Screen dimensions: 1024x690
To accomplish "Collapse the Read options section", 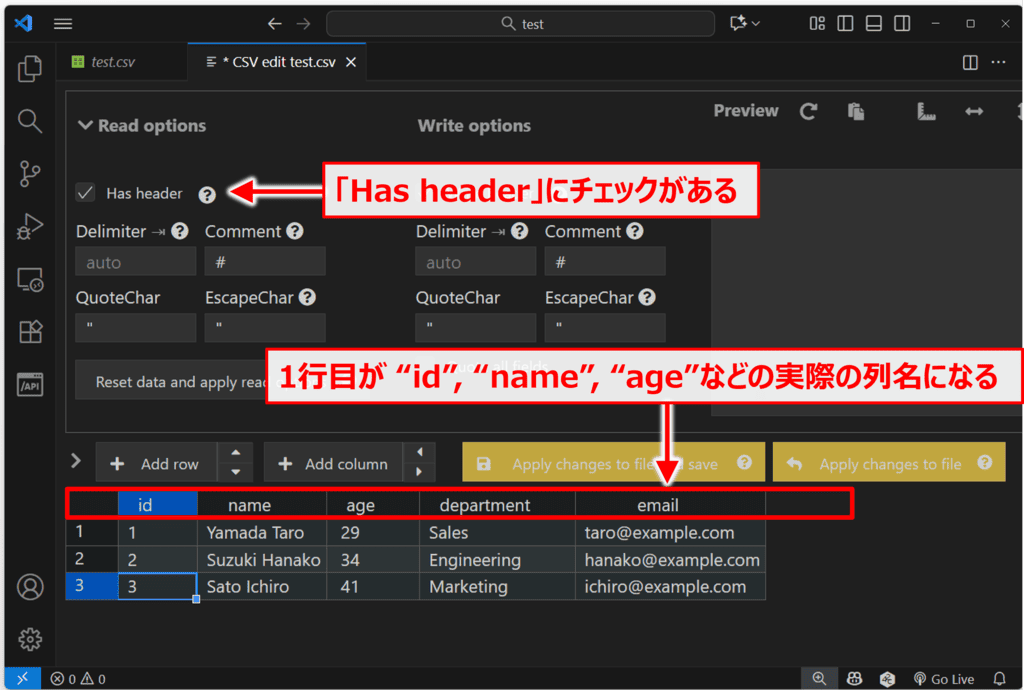I will [x=84, y=126].
